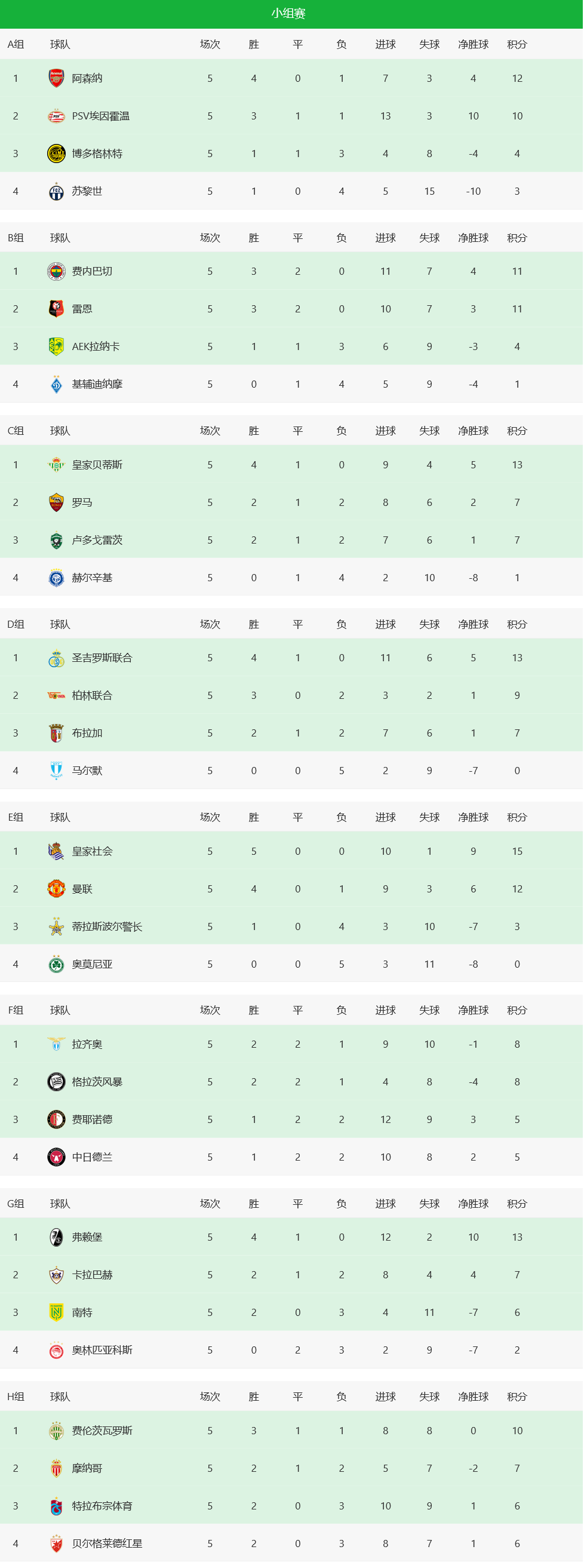Click the 净胜球 header in H组 table

coord(474,1397)
